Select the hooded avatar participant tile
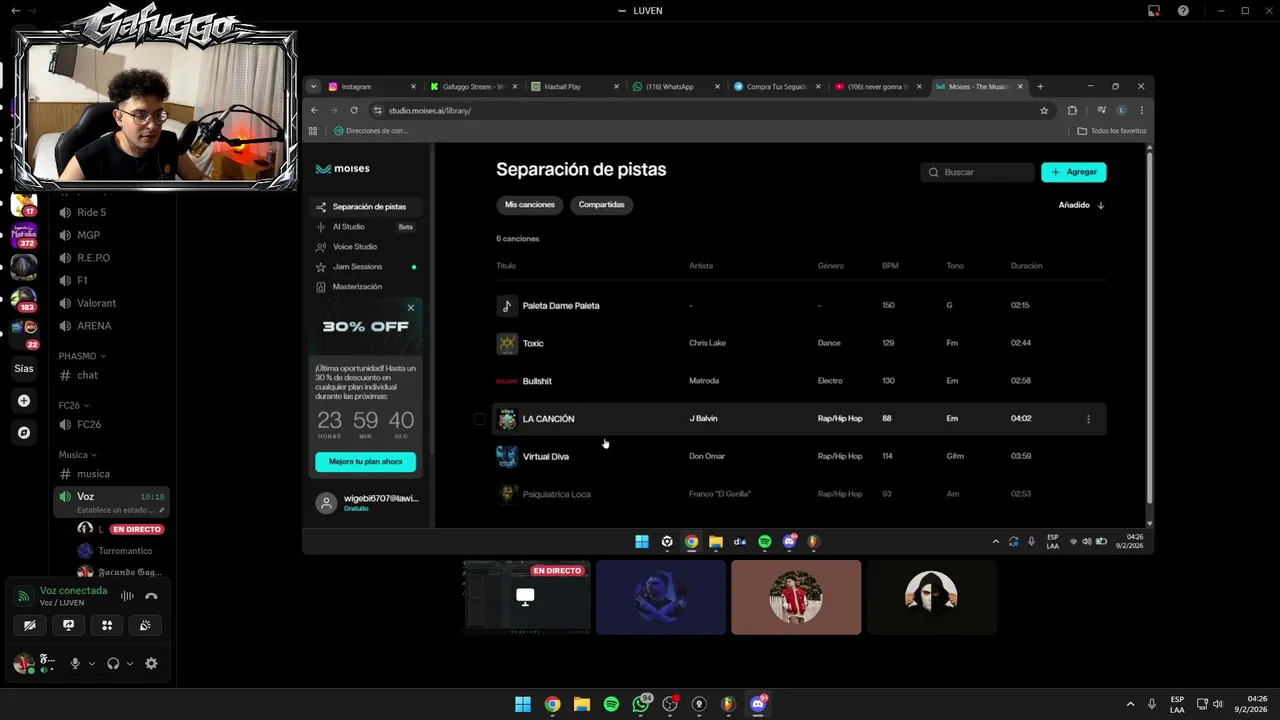The width and height of the screenshot is (1280, 720). click(931, 597)
